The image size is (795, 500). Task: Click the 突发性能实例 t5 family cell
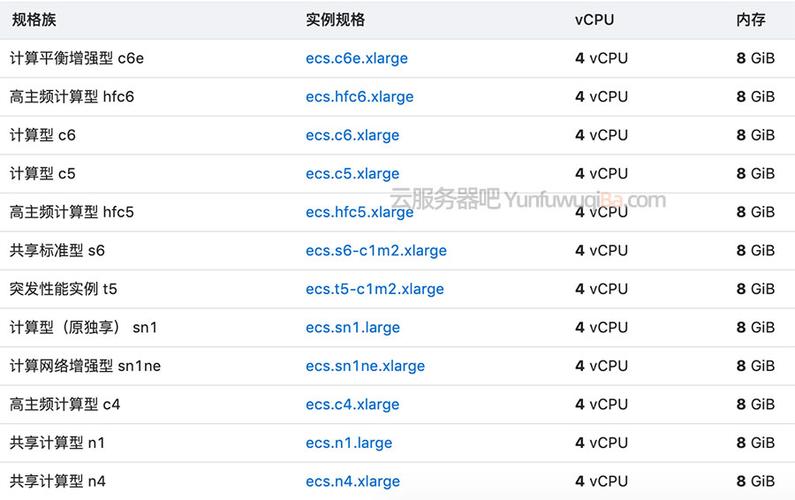click(x=63, y=289)
